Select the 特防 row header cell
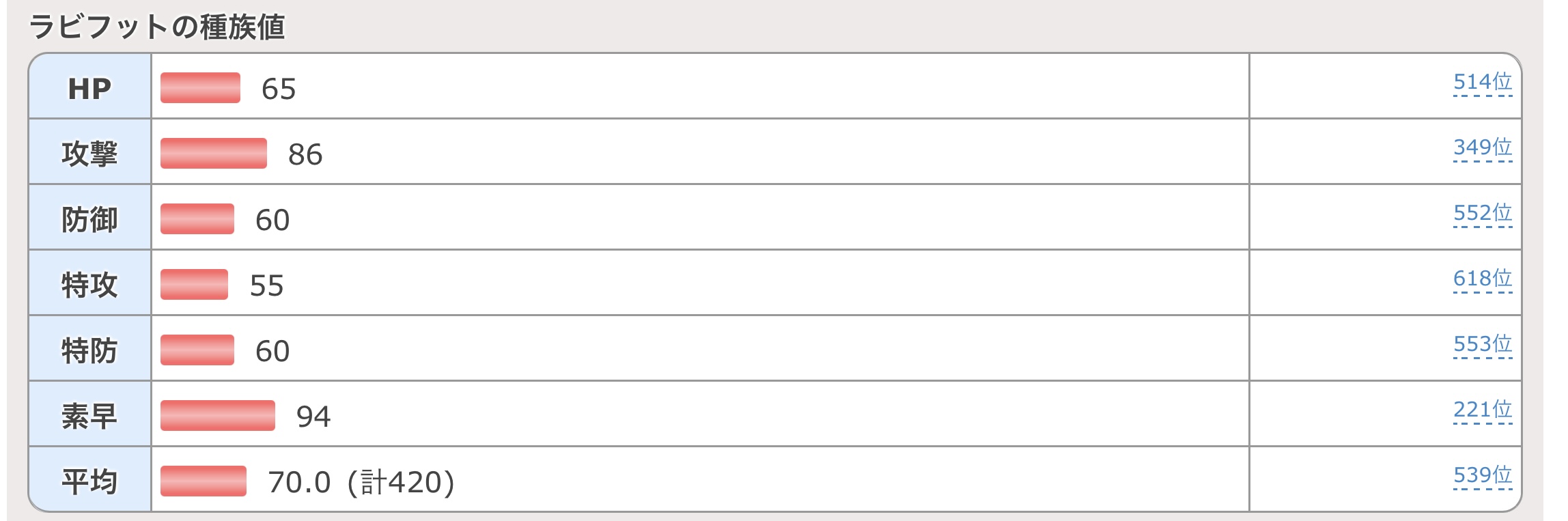 tap(89, 348)
